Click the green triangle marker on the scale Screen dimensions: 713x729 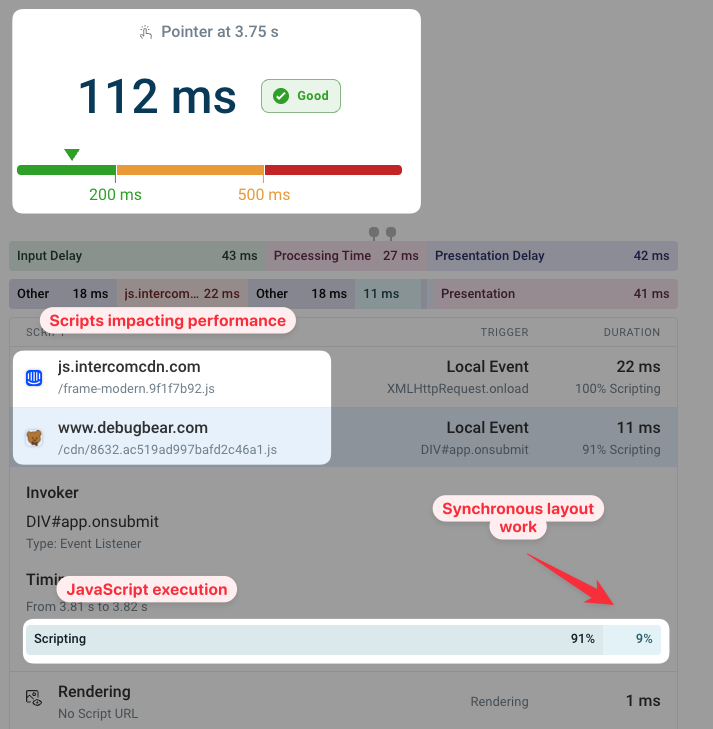(x=72, y=154)
